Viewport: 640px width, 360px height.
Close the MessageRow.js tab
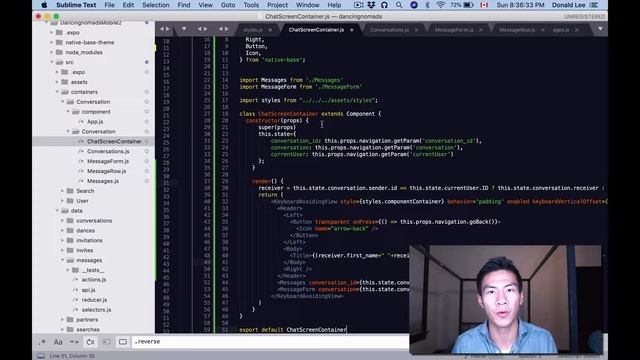(542, 30)
